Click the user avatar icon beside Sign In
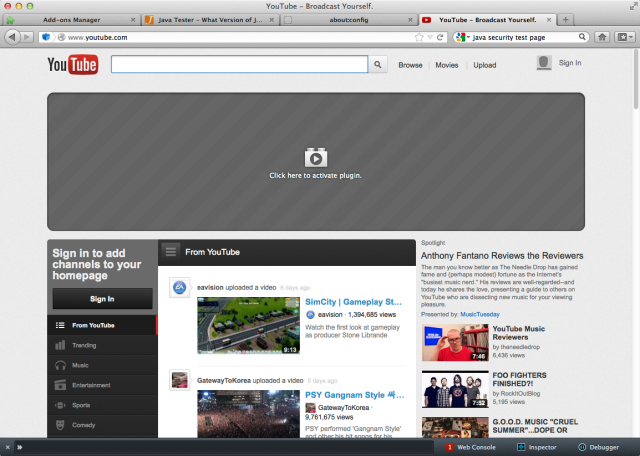Image resolution: width=640 pixels, height=456 pixels. click(544, 63)
